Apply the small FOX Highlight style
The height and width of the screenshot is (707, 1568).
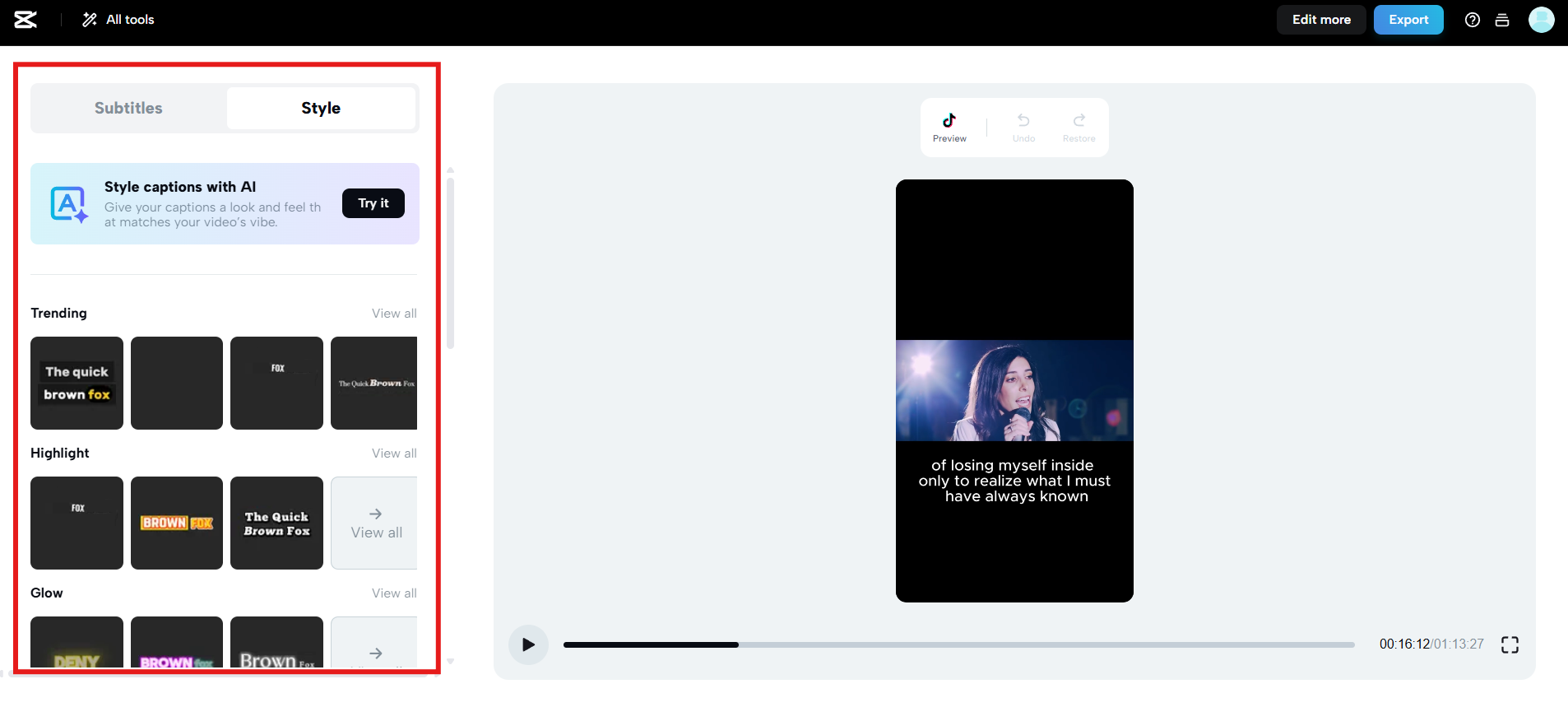[x=77, y=523]
